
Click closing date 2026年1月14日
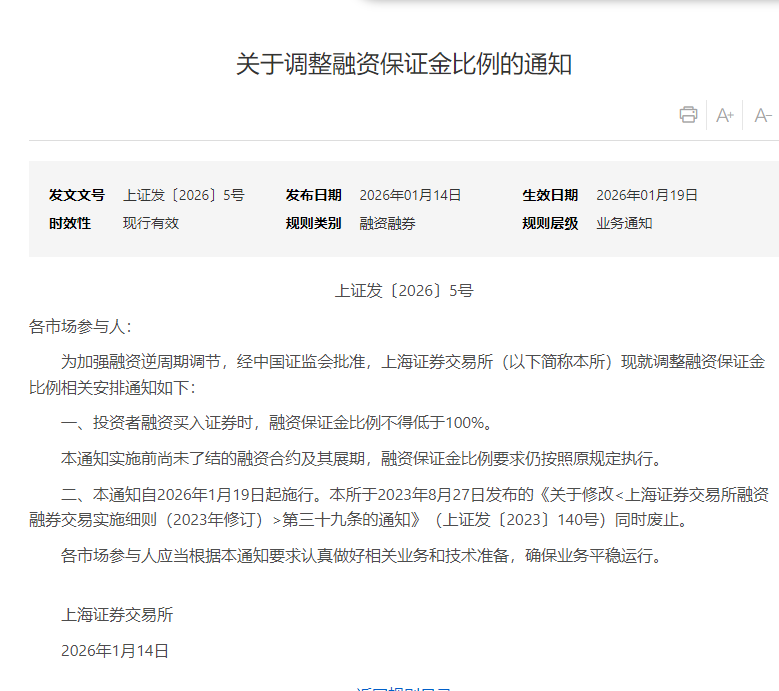click(x=115, y=651)
